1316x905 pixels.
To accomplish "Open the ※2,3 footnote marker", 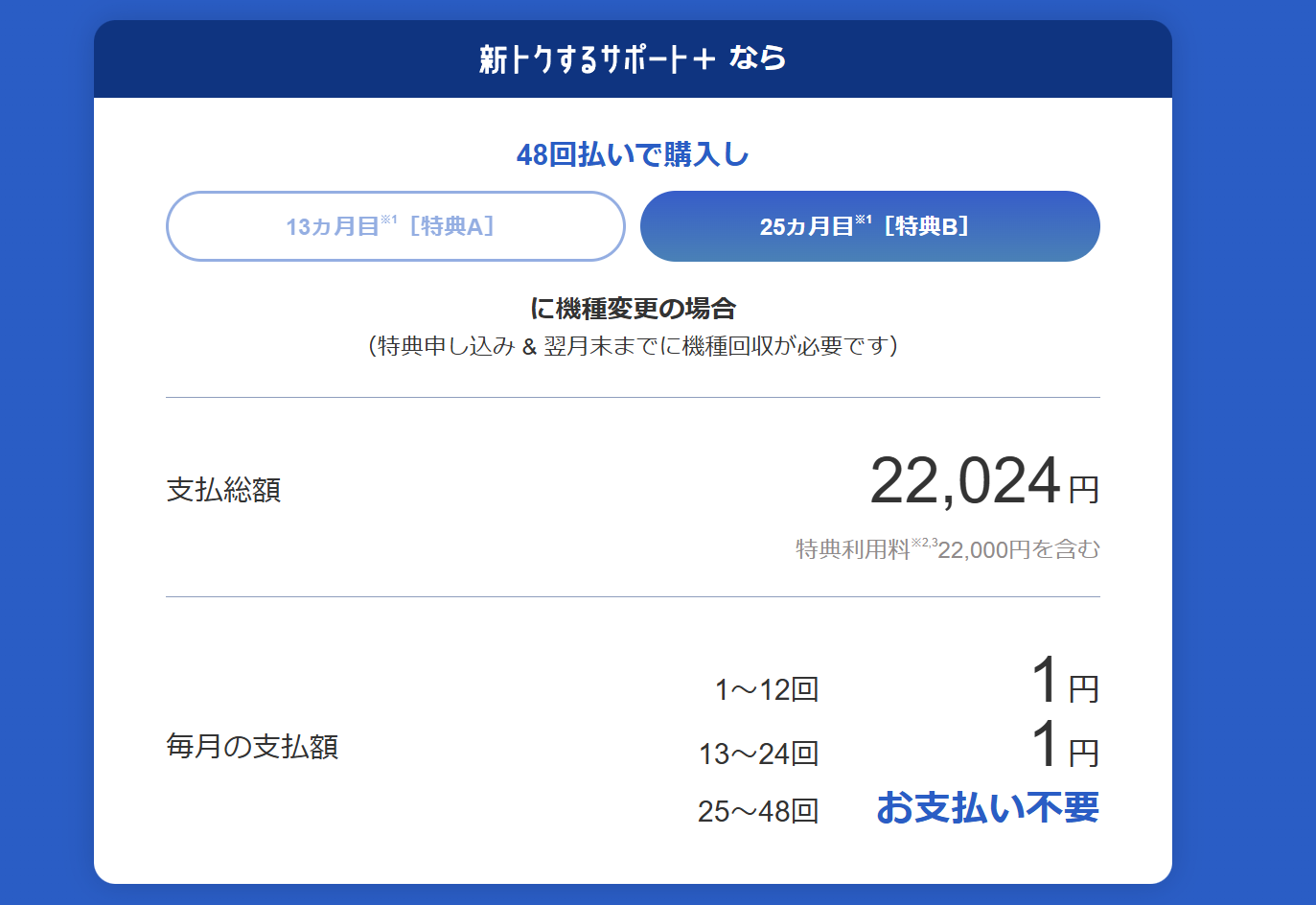I will 924,543.
